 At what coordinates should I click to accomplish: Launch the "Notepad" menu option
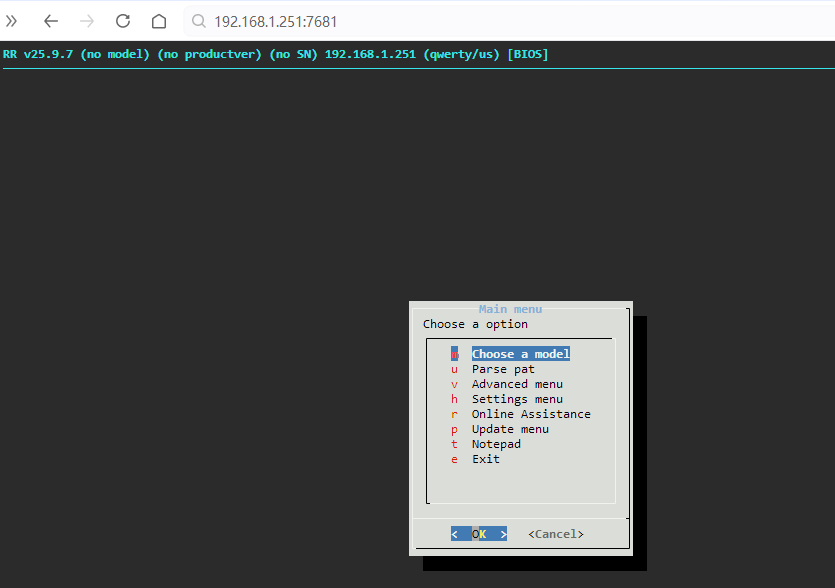coord(496,444)
